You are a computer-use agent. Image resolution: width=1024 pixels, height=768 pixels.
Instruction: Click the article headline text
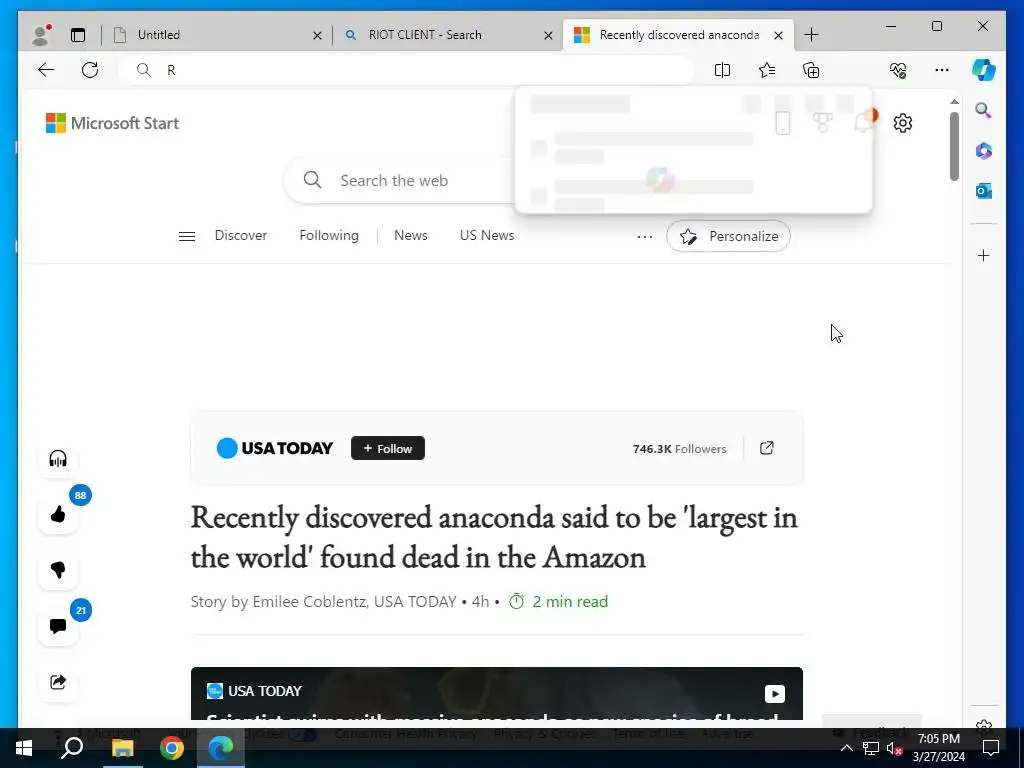tap(494, 537)
